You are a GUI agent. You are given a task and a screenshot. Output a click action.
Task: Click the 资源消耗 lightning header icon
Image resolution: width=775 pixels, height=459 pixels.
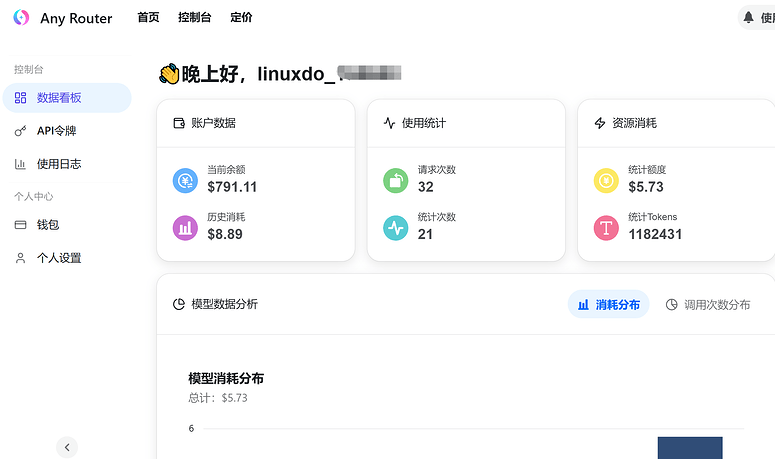coord(600,123)
